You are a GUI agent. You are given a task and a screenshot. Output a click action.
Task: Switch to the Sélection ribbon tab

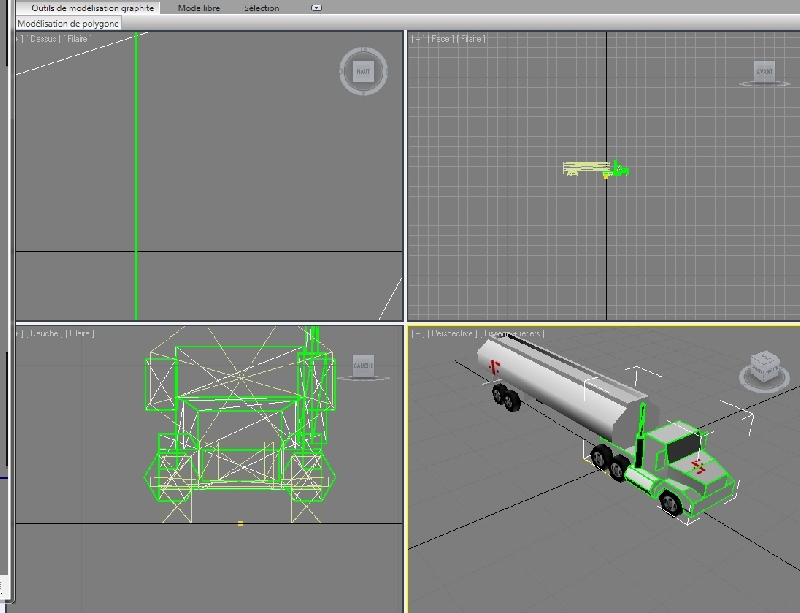[262, 7]
